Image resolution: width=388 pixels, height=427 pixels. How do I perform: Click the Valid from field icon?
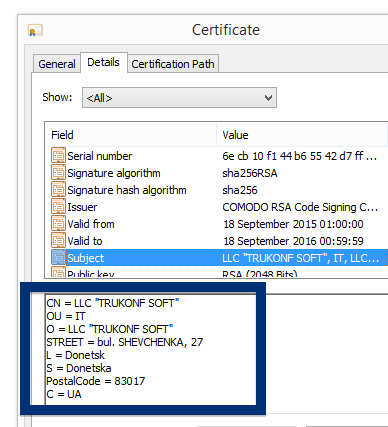pos(58,224)
